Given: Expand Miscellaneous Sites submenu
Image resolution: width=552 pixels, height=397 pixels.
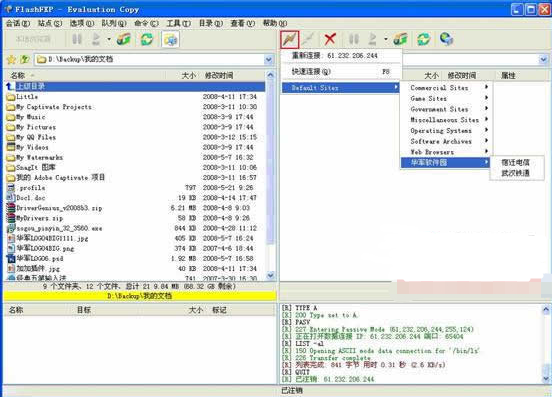Looking at the screenshot, I should pos(446,120).
